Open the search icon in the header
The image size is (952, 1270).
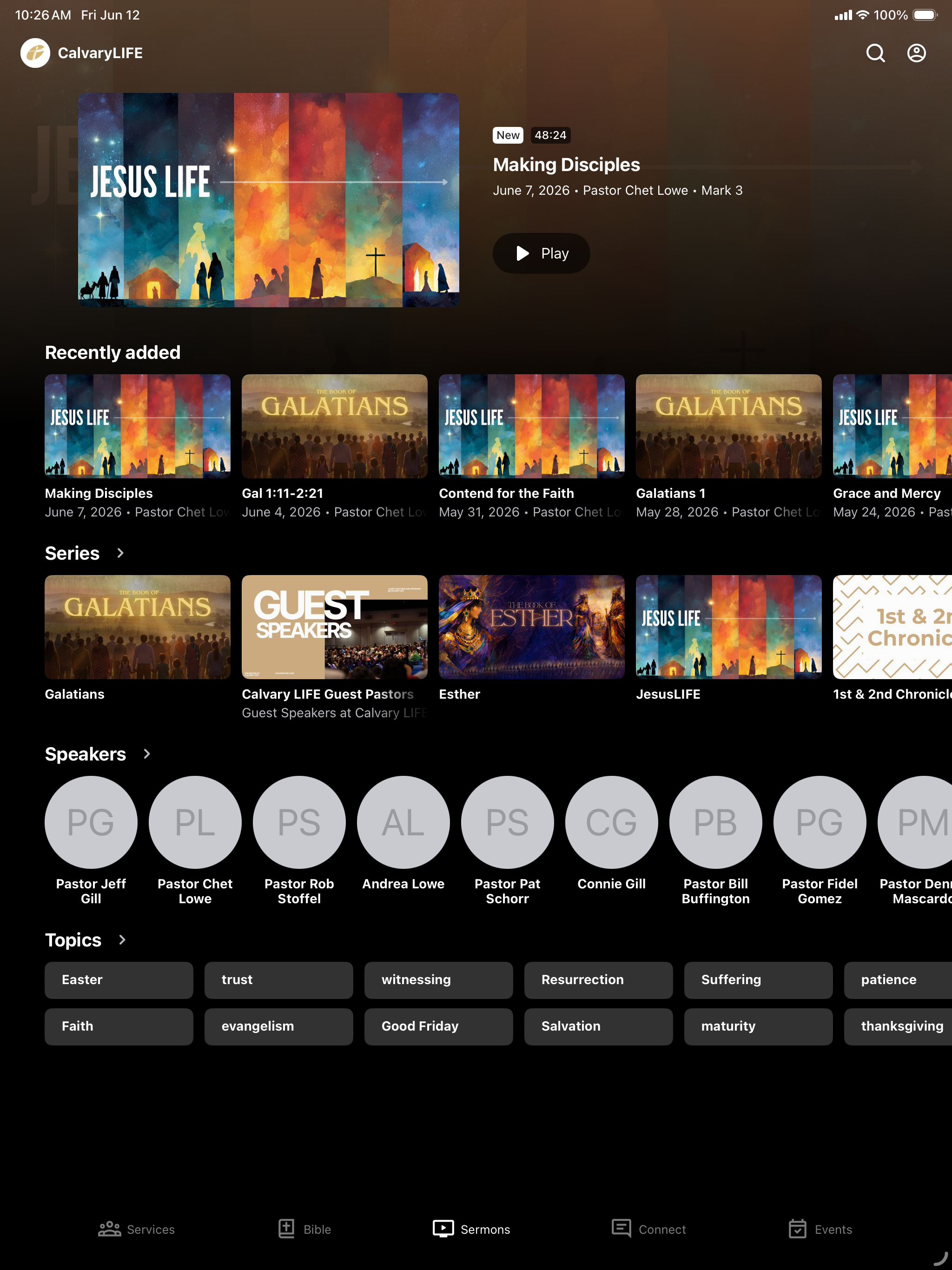875,53
